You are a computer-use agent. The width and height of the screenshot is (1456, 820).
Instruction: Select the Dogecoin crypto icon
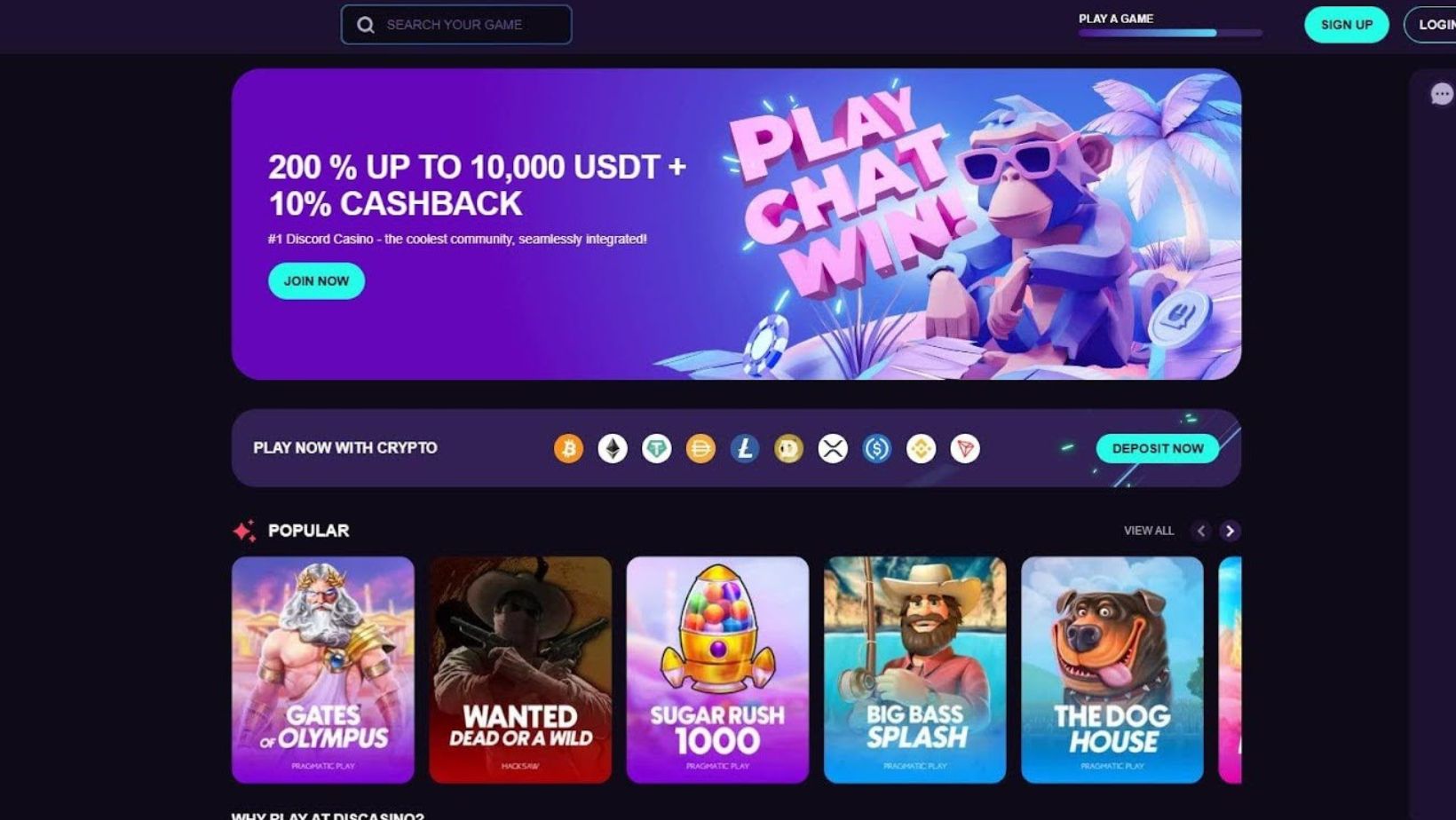tap(788, 448)
